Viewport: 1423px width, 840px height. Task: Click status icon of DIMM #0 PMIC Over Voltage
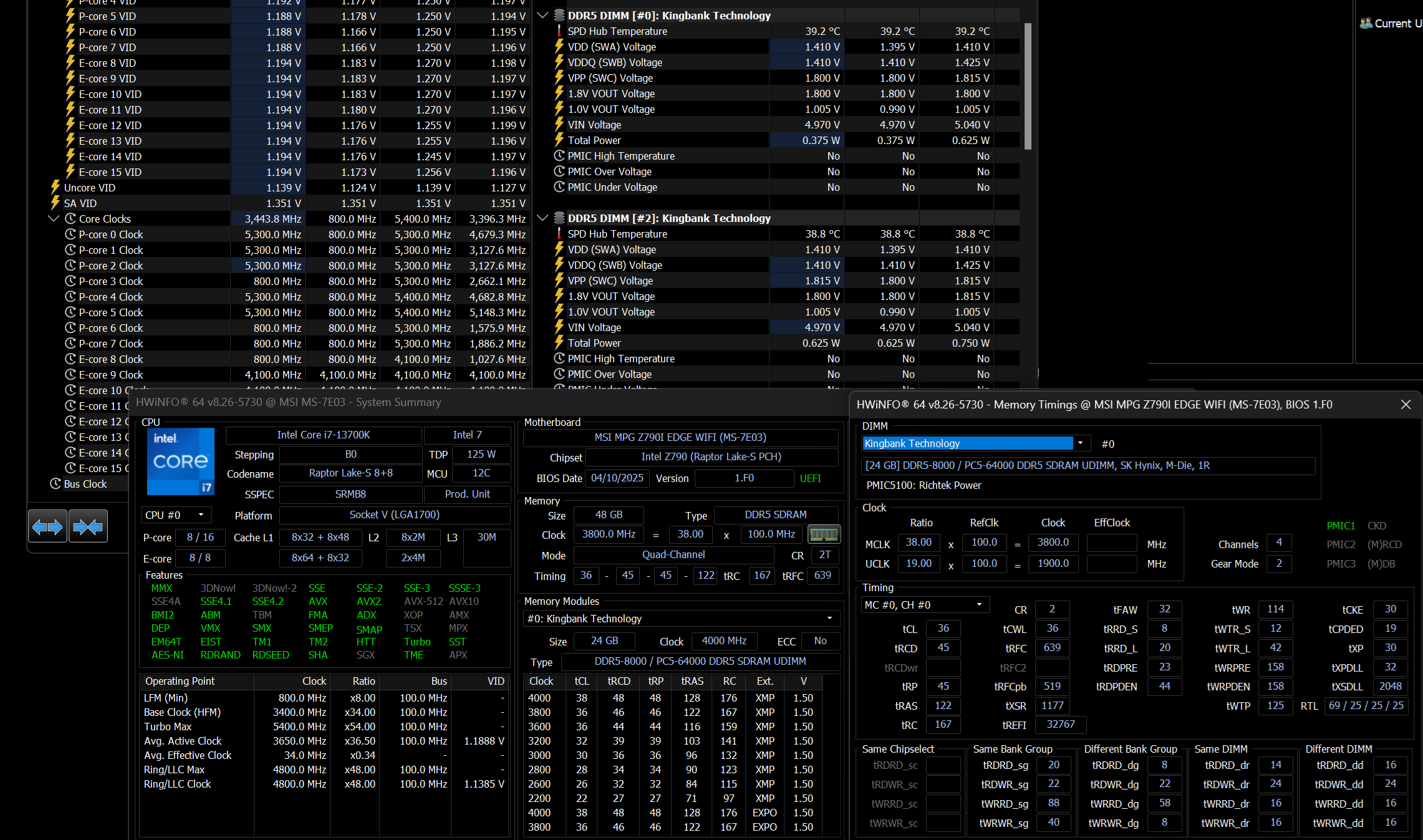(x=559, y=171)
